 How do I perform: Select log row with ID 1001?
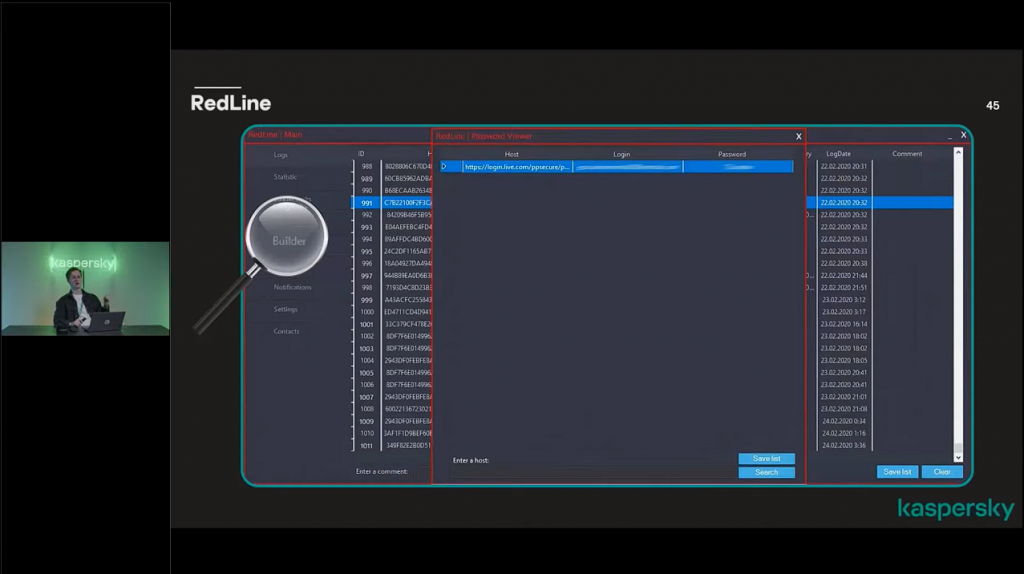pyautogui.click(x=366, y=325)
